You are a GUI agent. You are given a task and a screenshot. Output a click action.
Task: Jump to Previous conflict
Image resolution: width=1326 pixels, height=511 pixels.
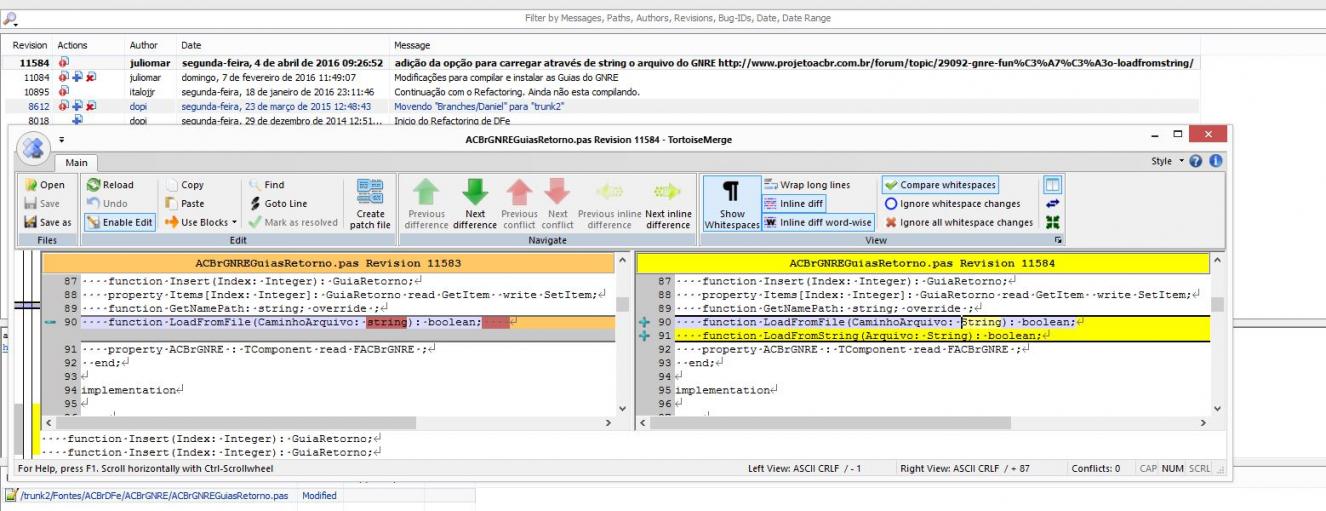519,204
